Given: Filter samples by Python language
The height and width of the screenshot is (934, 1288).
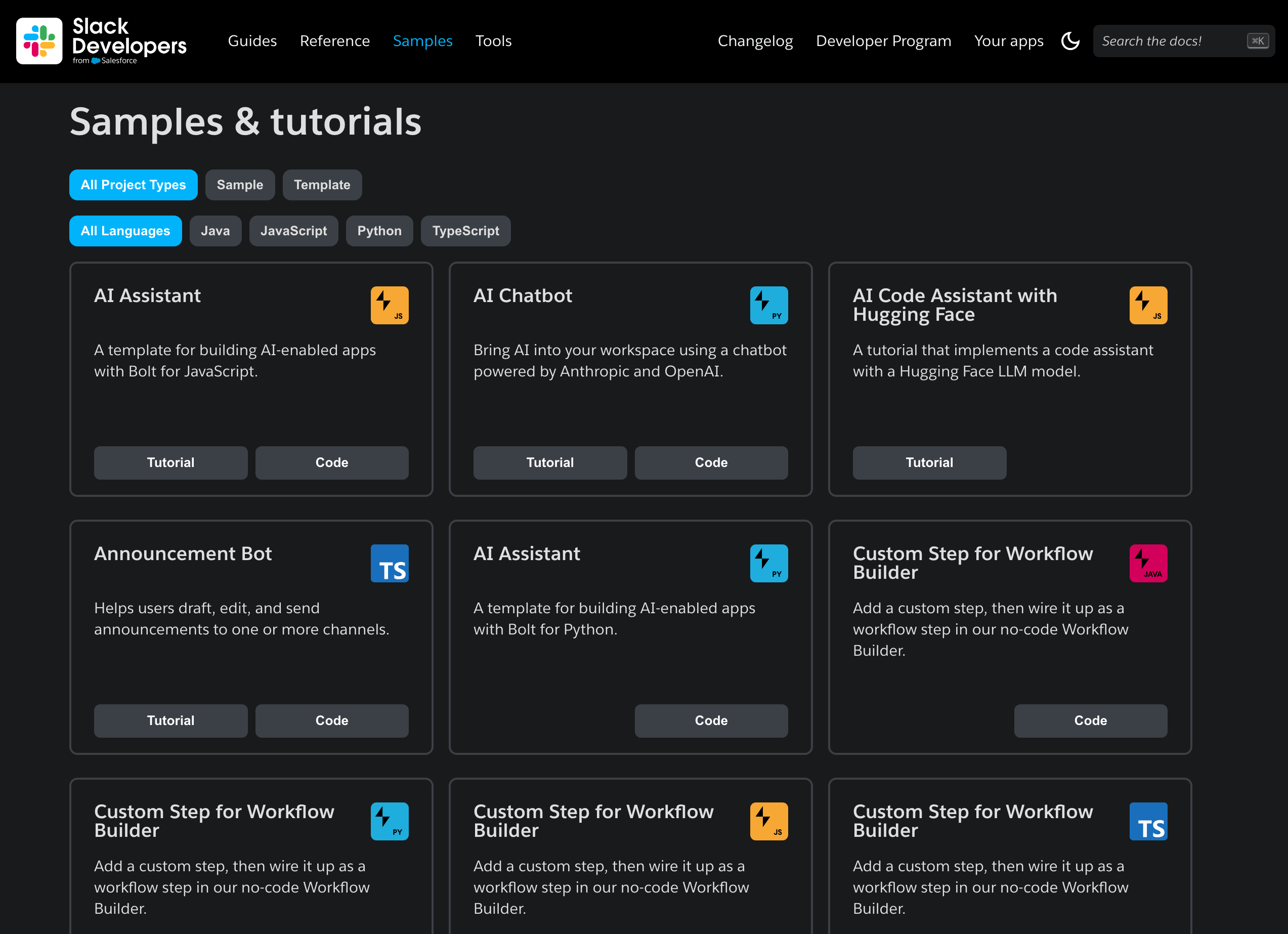Looking at the screenshot, I should [379, 231].
